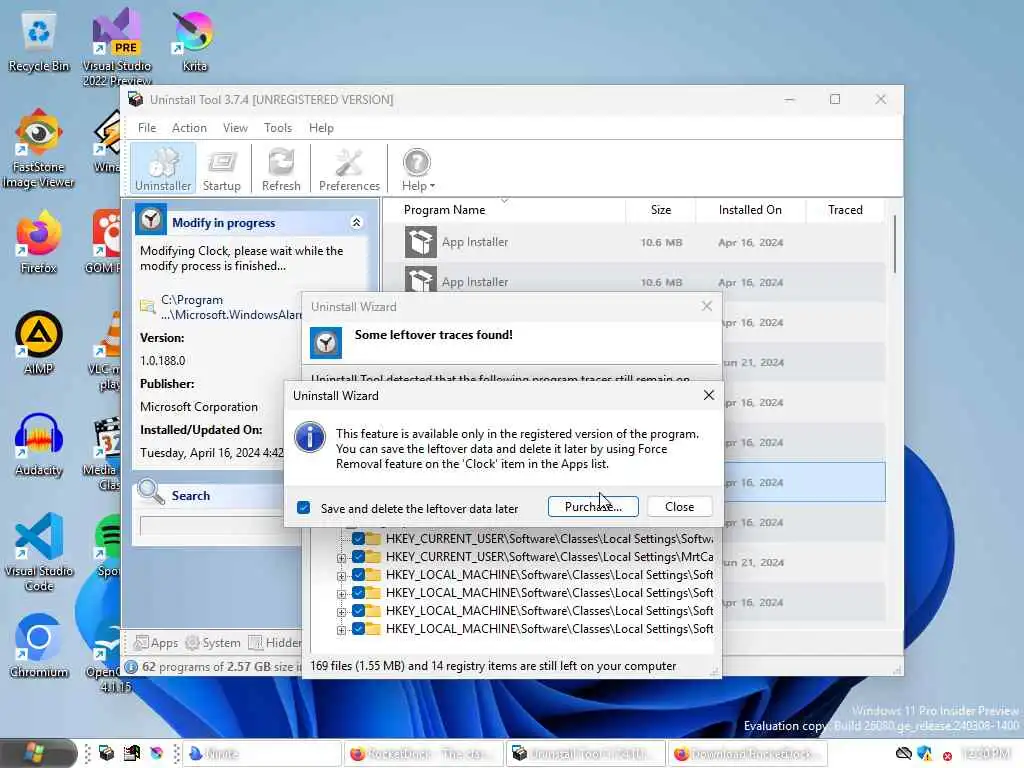
Task: Sort by Installed On column
Action: (750, 210)
